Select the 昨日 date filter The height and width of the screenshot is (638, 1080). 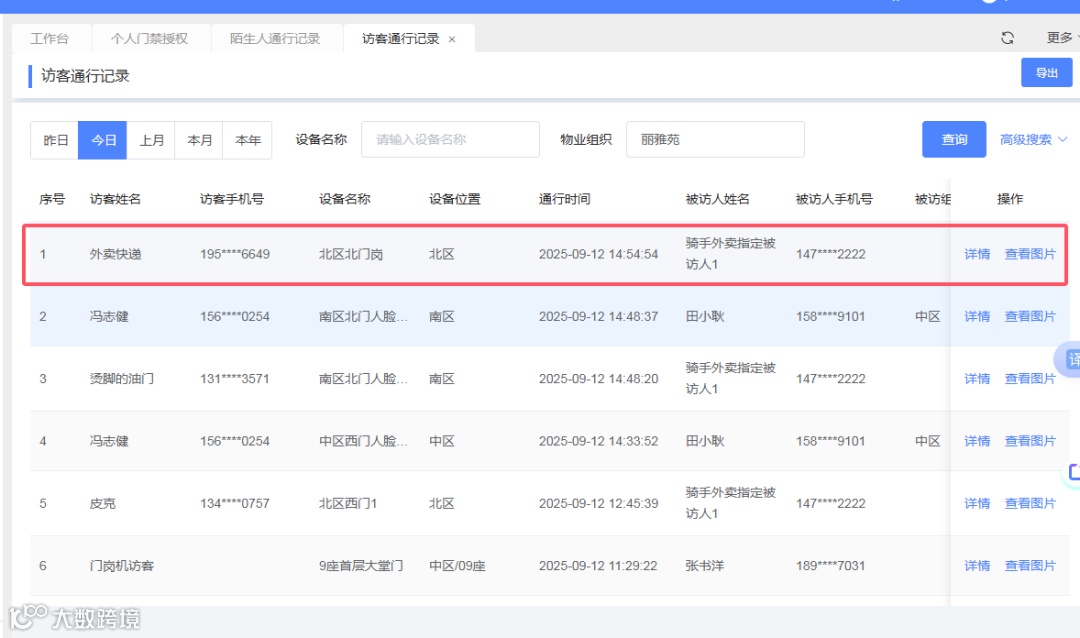point(55,141)
